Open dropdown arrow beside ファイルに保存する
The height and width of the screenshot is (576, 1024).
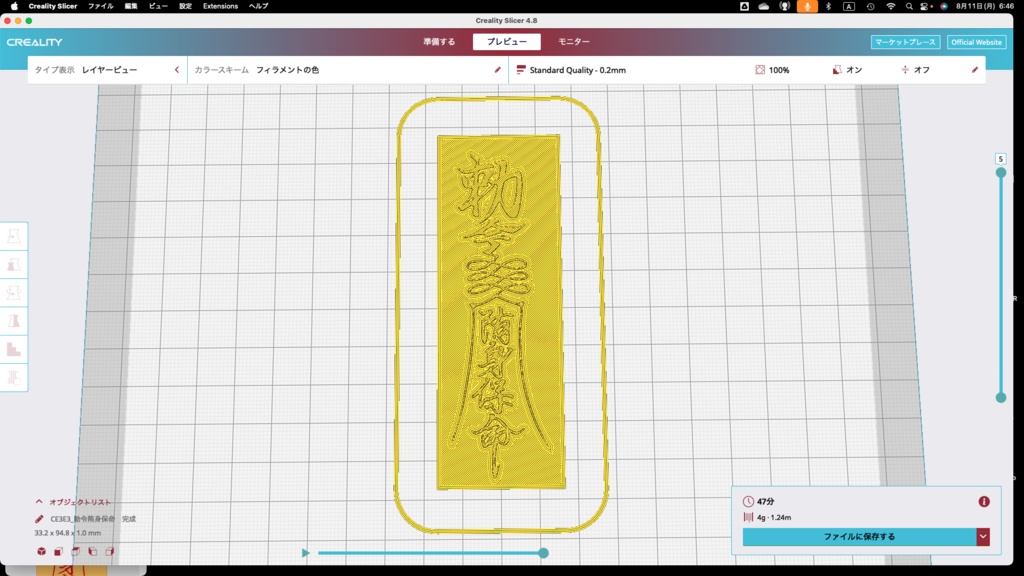983,537
